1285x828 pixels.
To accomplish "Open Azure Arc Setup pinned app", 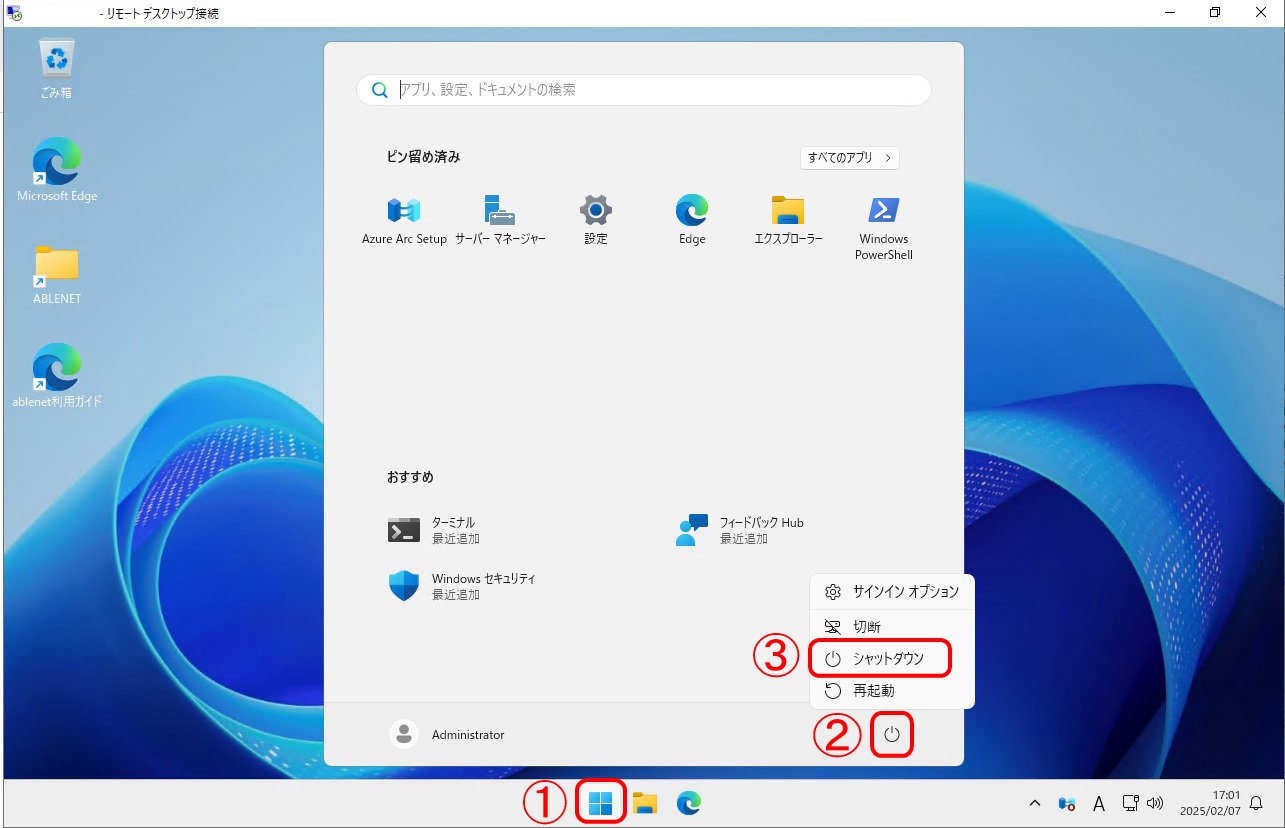I will 404,219.
